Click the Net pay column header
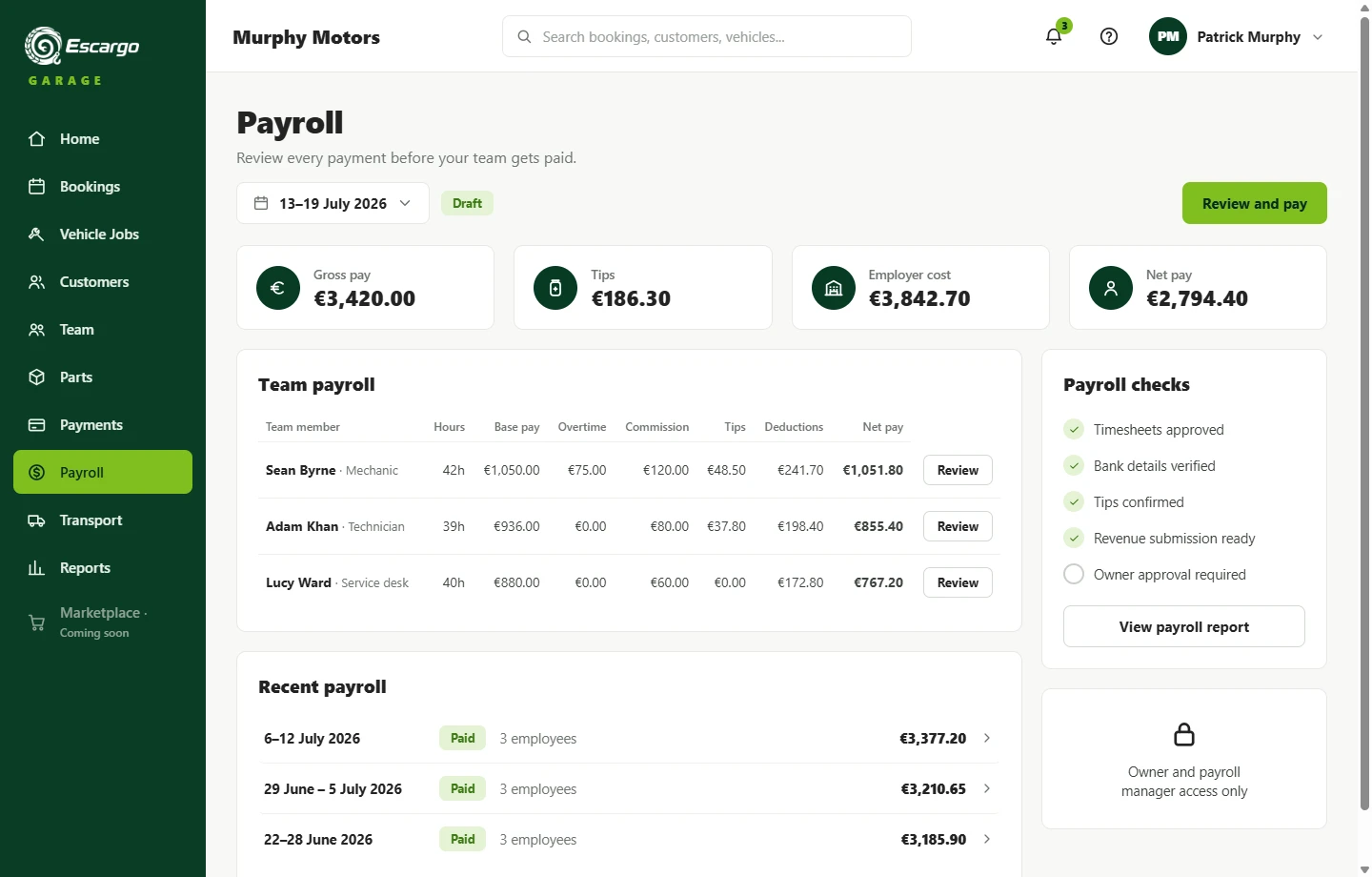Viewport: 1372px width, 877px height. coord(882,427)
